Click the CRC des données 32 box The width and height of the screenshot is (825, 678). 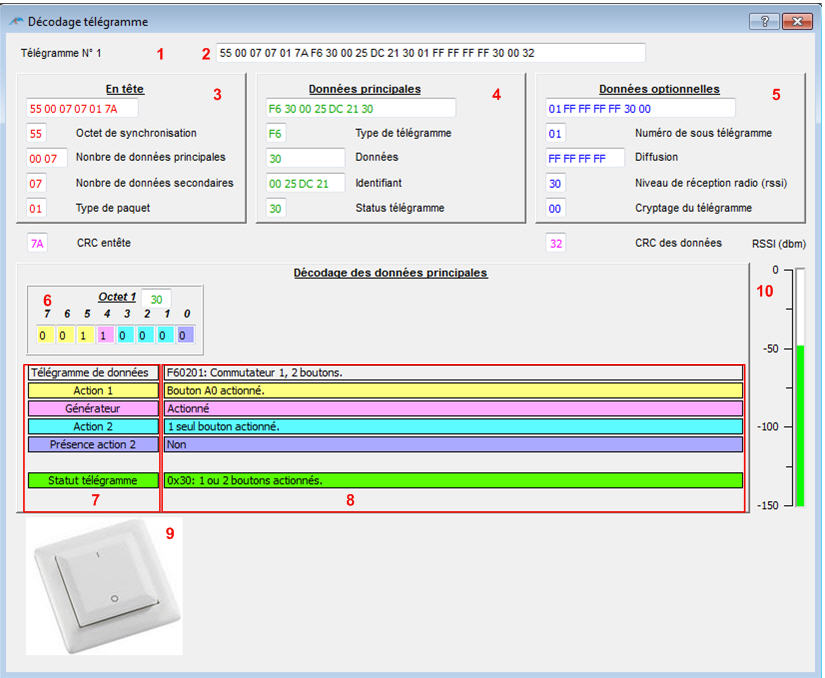[x=555, y=243]
